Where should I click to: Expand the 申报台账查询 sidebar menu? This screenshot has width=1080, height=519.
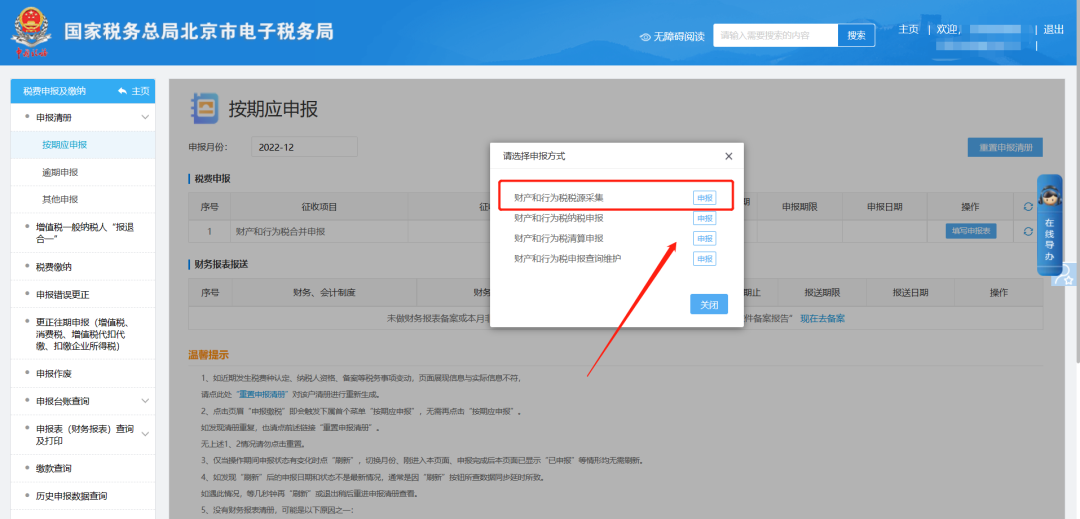pyautogui.click(x=145, y=401)
